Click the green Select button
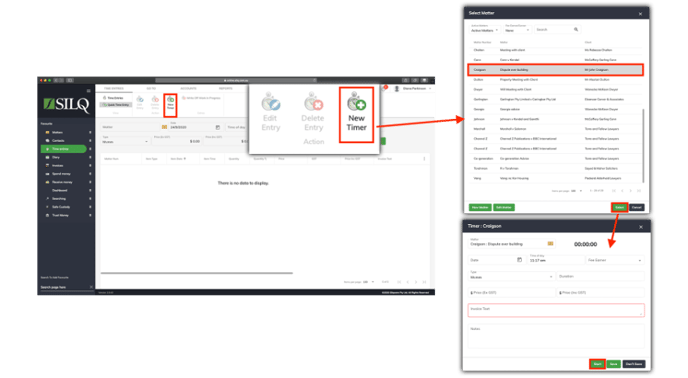 point(620,207)
